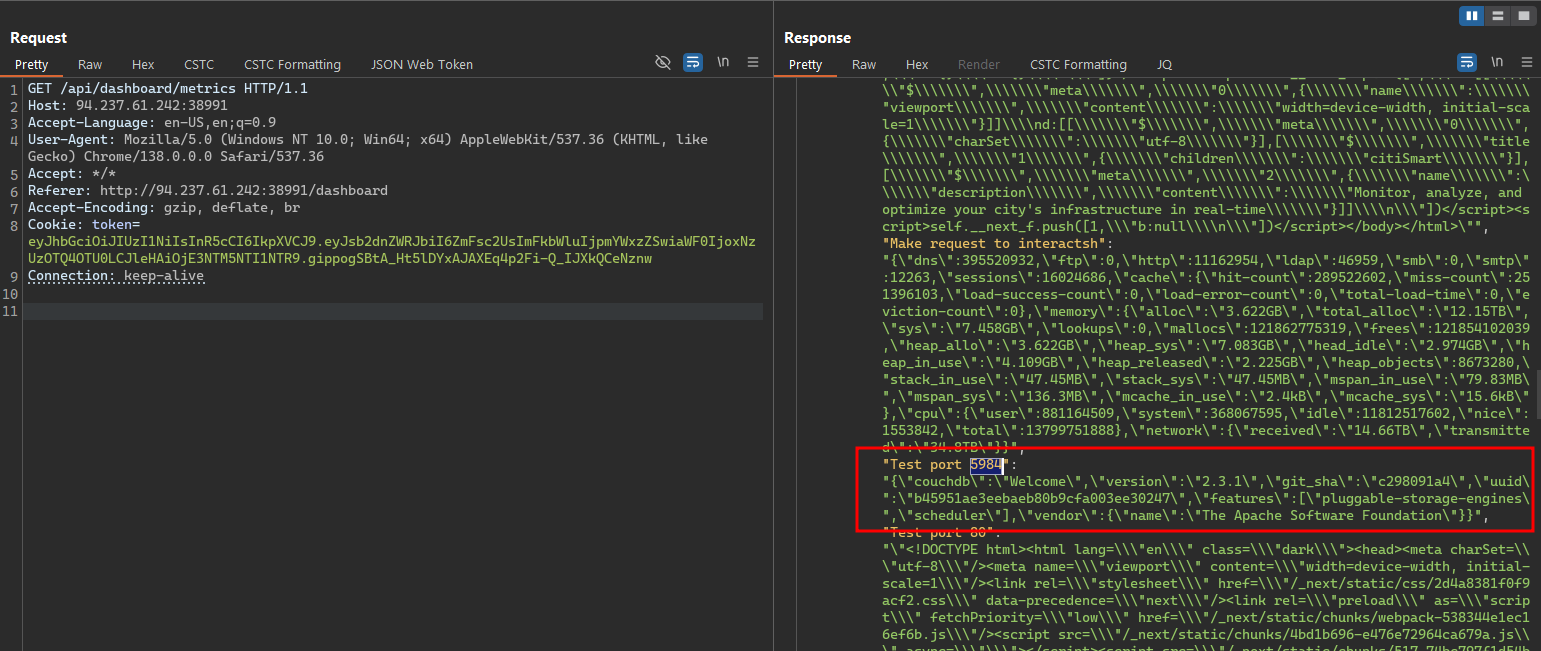The width and height of the screenshot is (1541, 651).
Task: Open the JSON Web Token tab
Action: point(422,64)
